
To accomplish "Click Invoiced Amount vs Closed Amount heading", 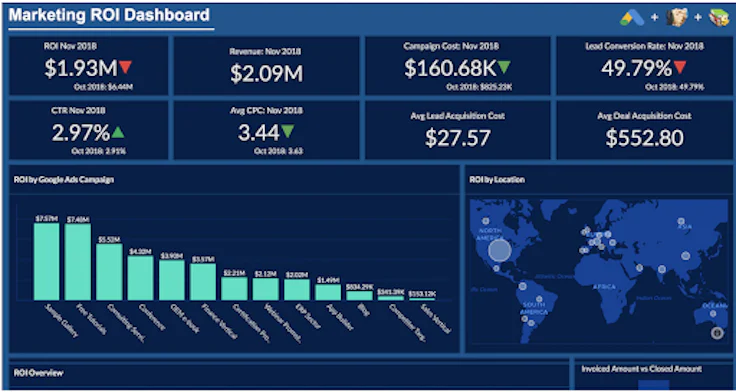I will [642, 369].
